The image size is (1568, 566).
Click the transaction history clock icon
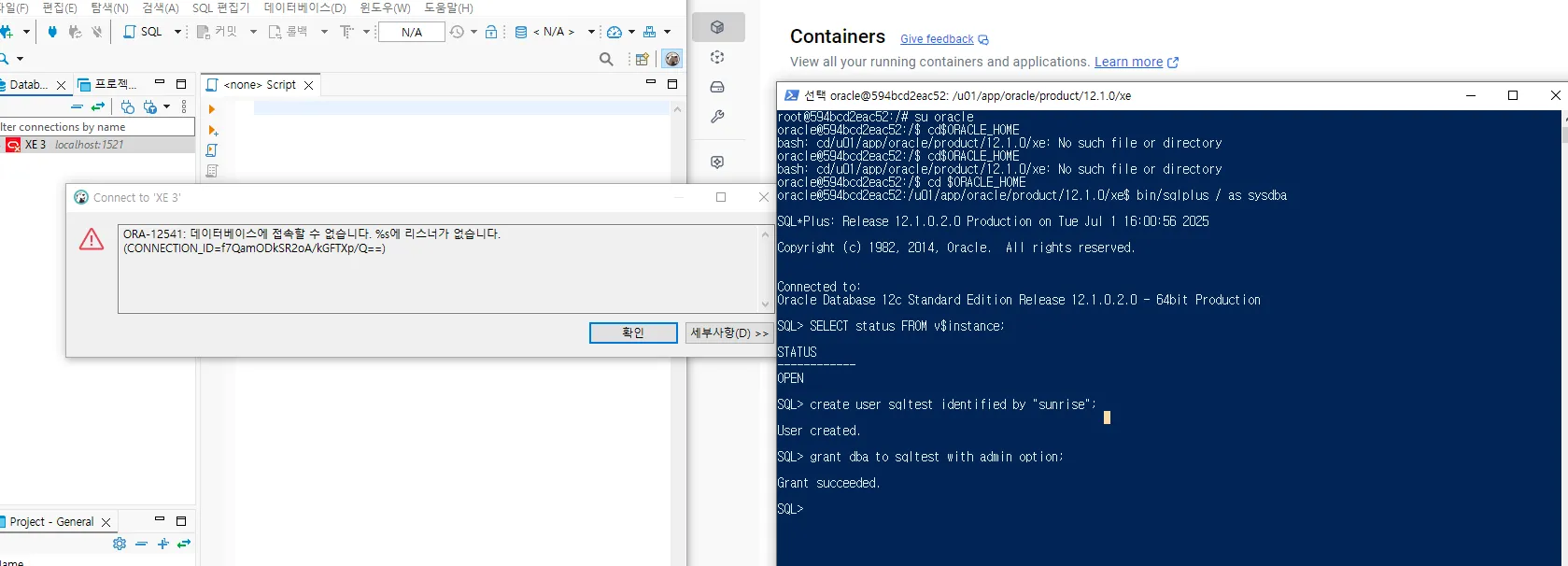pos(457,32)
